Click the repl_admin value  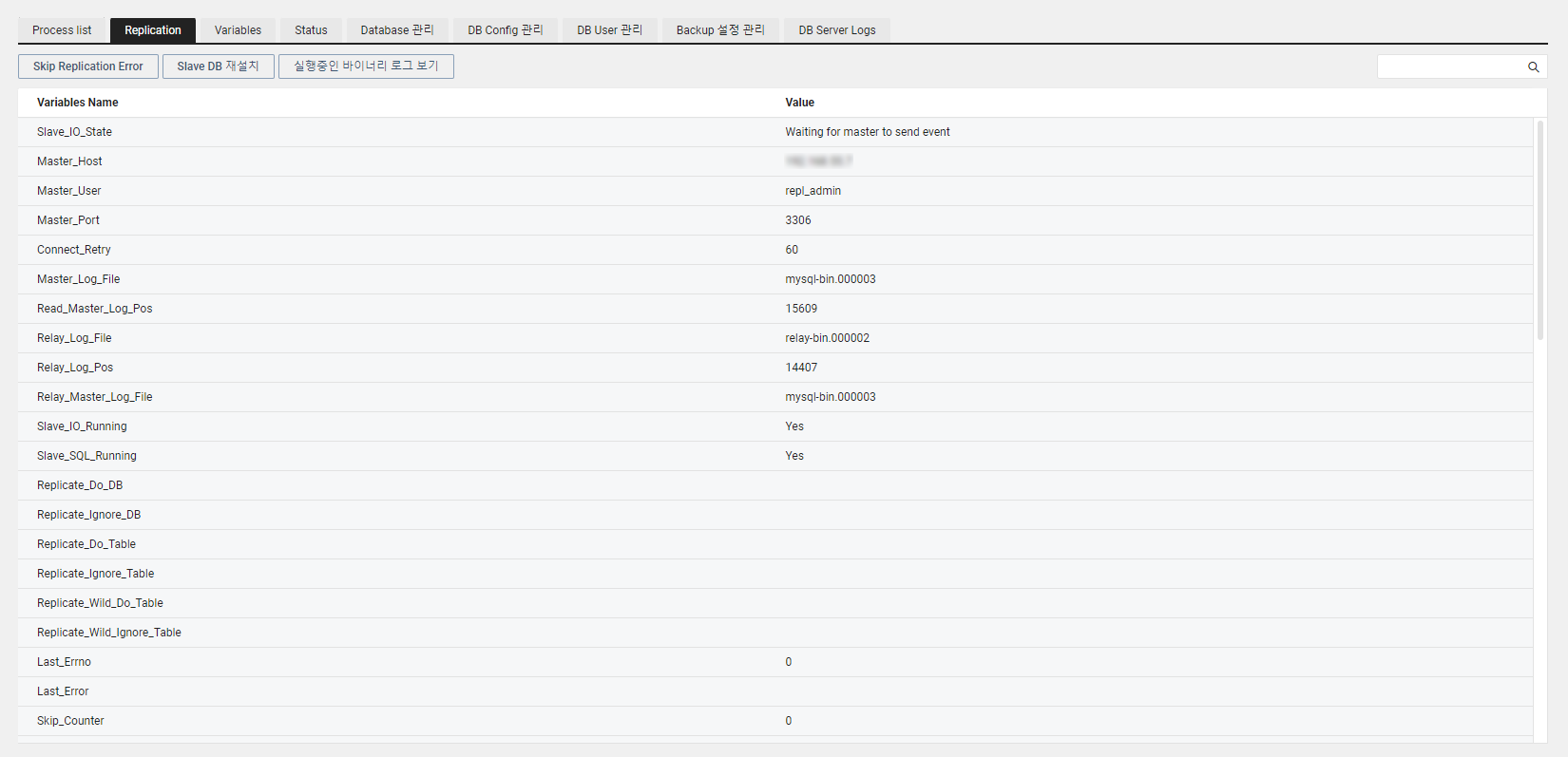point(813,191)
